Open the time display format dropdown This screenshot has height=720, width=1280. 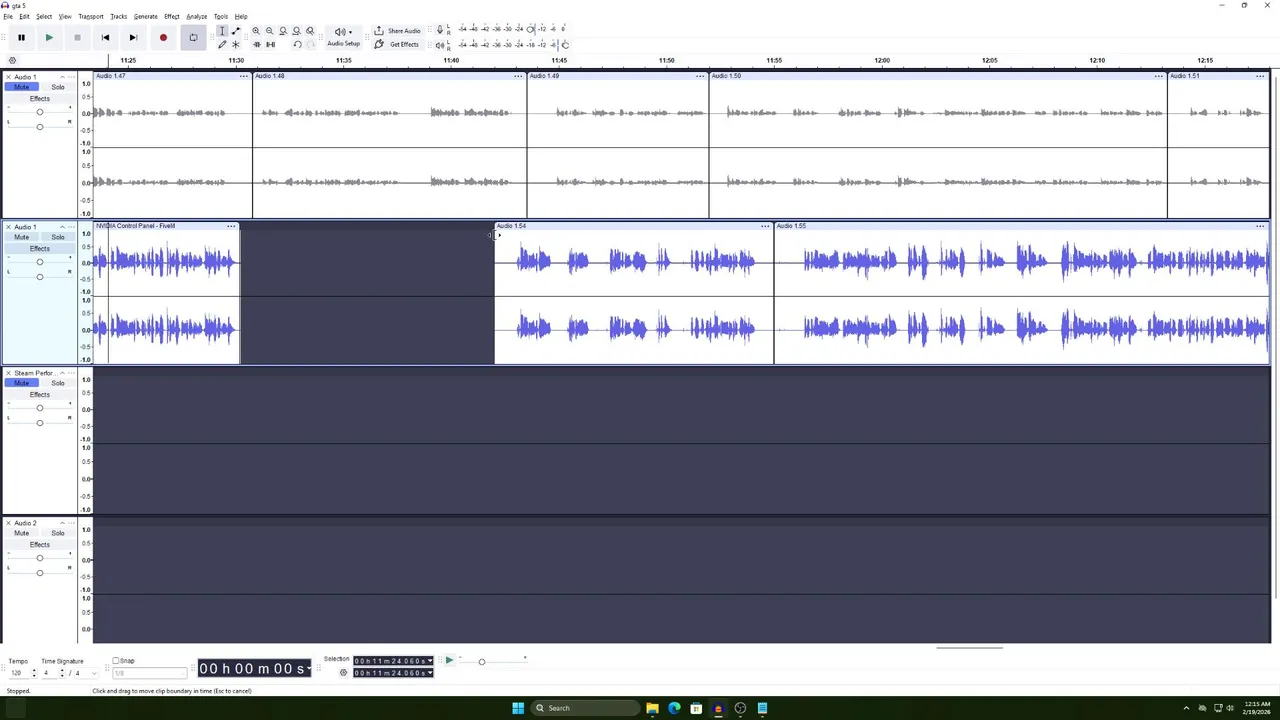pyautogui.click(x=307, y=668)
